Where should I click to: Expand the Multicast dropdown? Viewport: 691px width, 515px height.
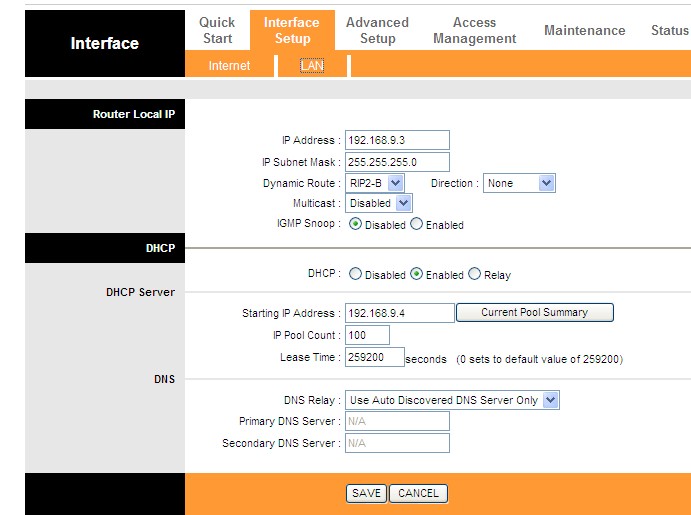tap(379, 203)
